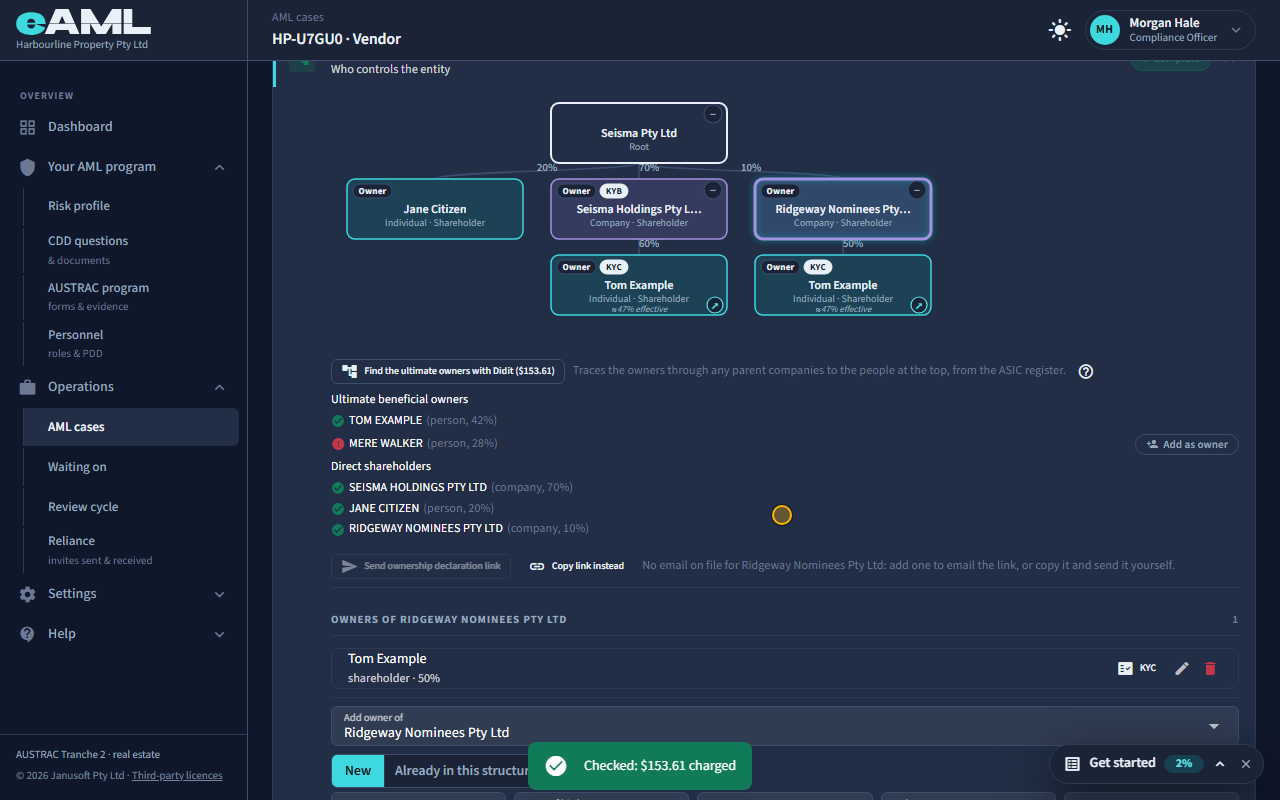Screen dimensions: 1280x800
Task: Run KYC for Tom Example owner row
Action: (1137, 668)
